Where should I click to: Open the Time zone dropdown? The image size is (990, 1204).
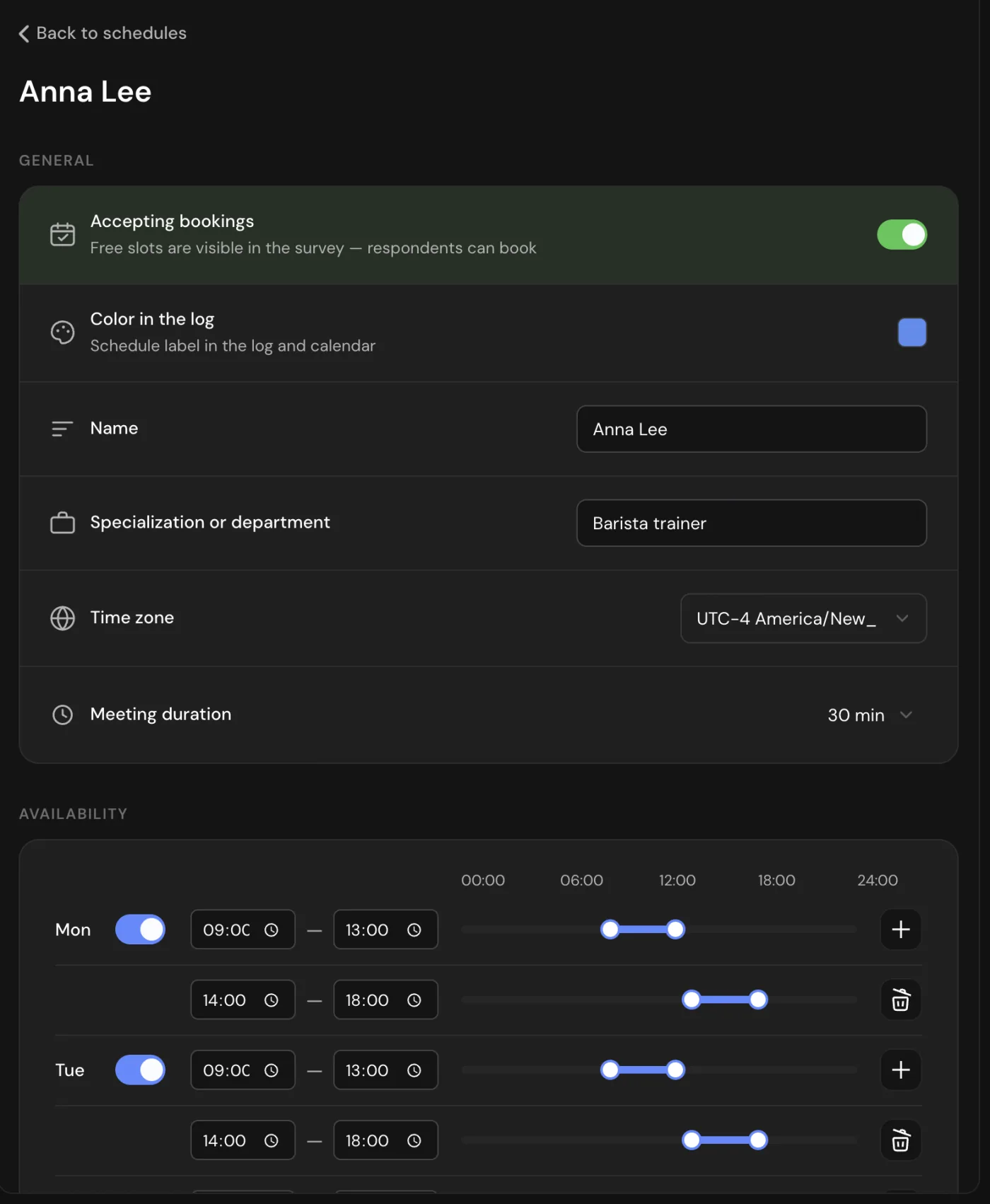coord(803,618)
